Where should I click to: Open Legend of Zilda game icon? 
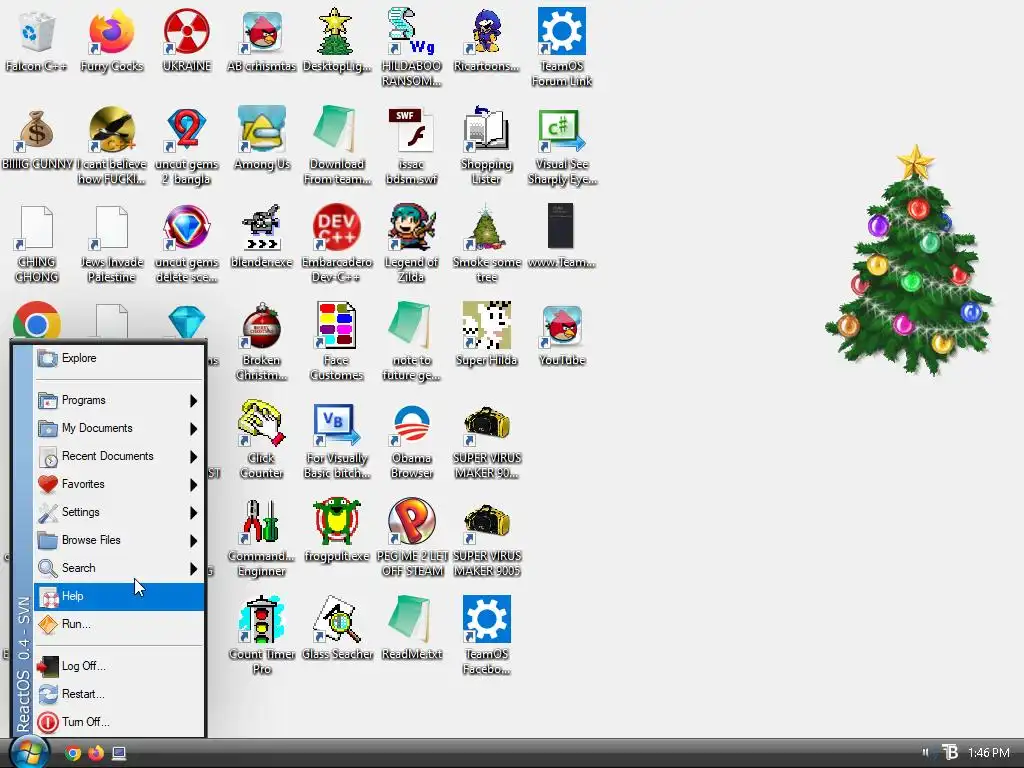(411, 227)
